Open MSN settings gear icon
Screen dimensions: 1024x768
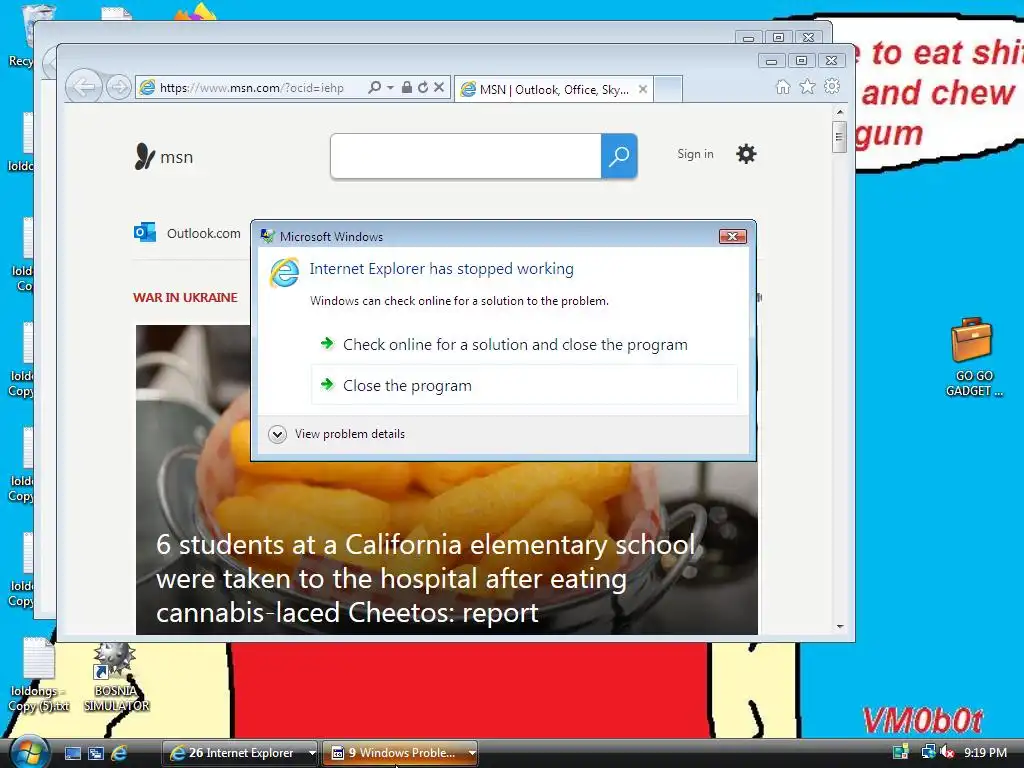click(x=746, y=154)
